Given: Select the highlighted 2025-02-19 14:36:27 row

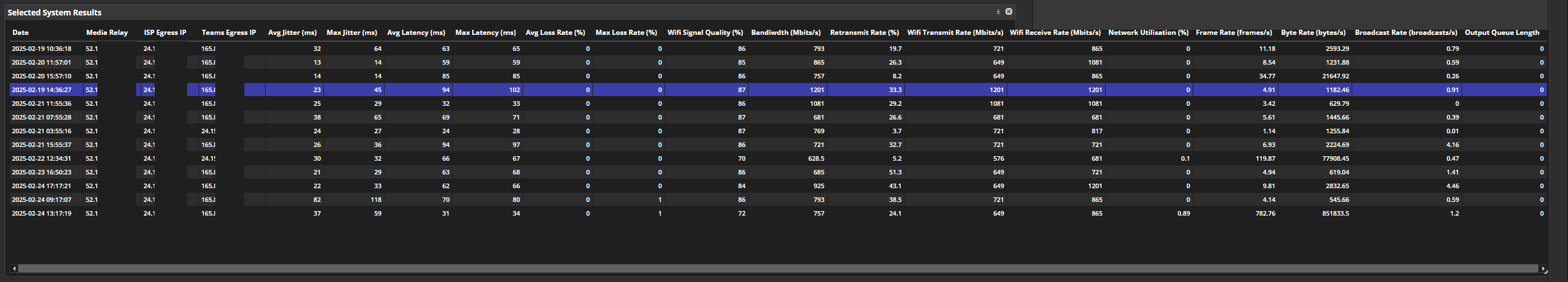Looking at the screenshot, I should click(41, 90).
